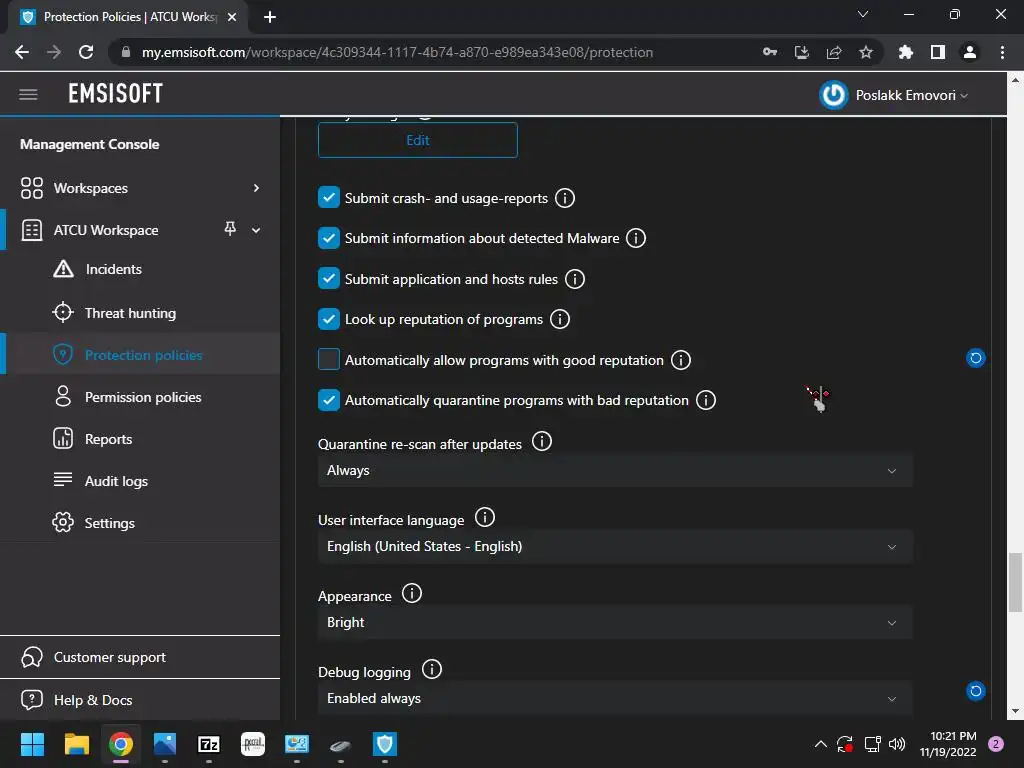The width and height of the screenshot is (1024, 768).
Task: Reset the Debug logging setting to default
Action: point(976,691)
